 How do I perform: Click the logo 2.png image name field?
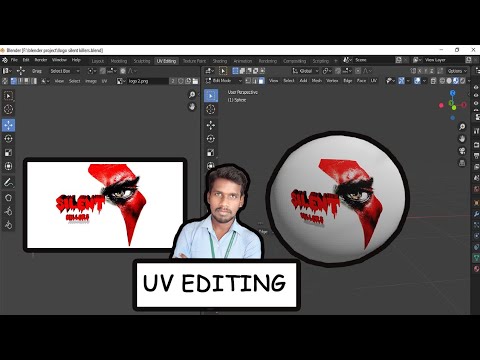click(148, 81)
